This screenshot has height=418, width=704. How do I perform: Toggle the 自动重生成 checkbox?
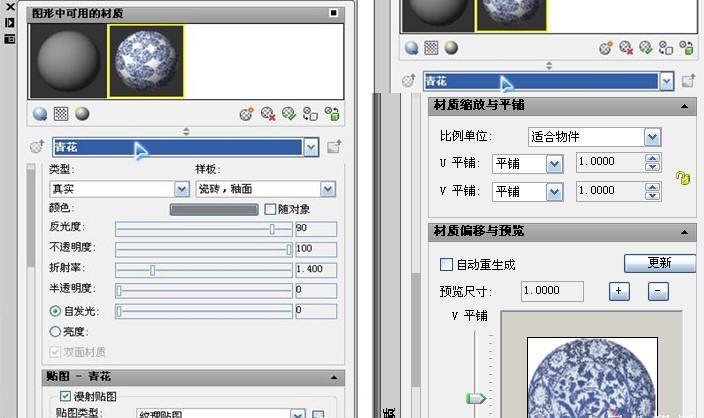coord(447,265)
